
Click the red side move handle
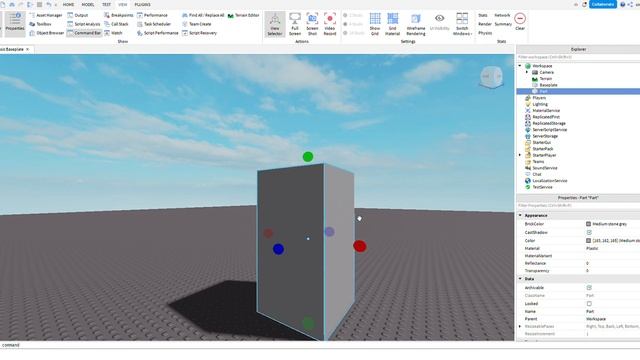click(360, 246)
